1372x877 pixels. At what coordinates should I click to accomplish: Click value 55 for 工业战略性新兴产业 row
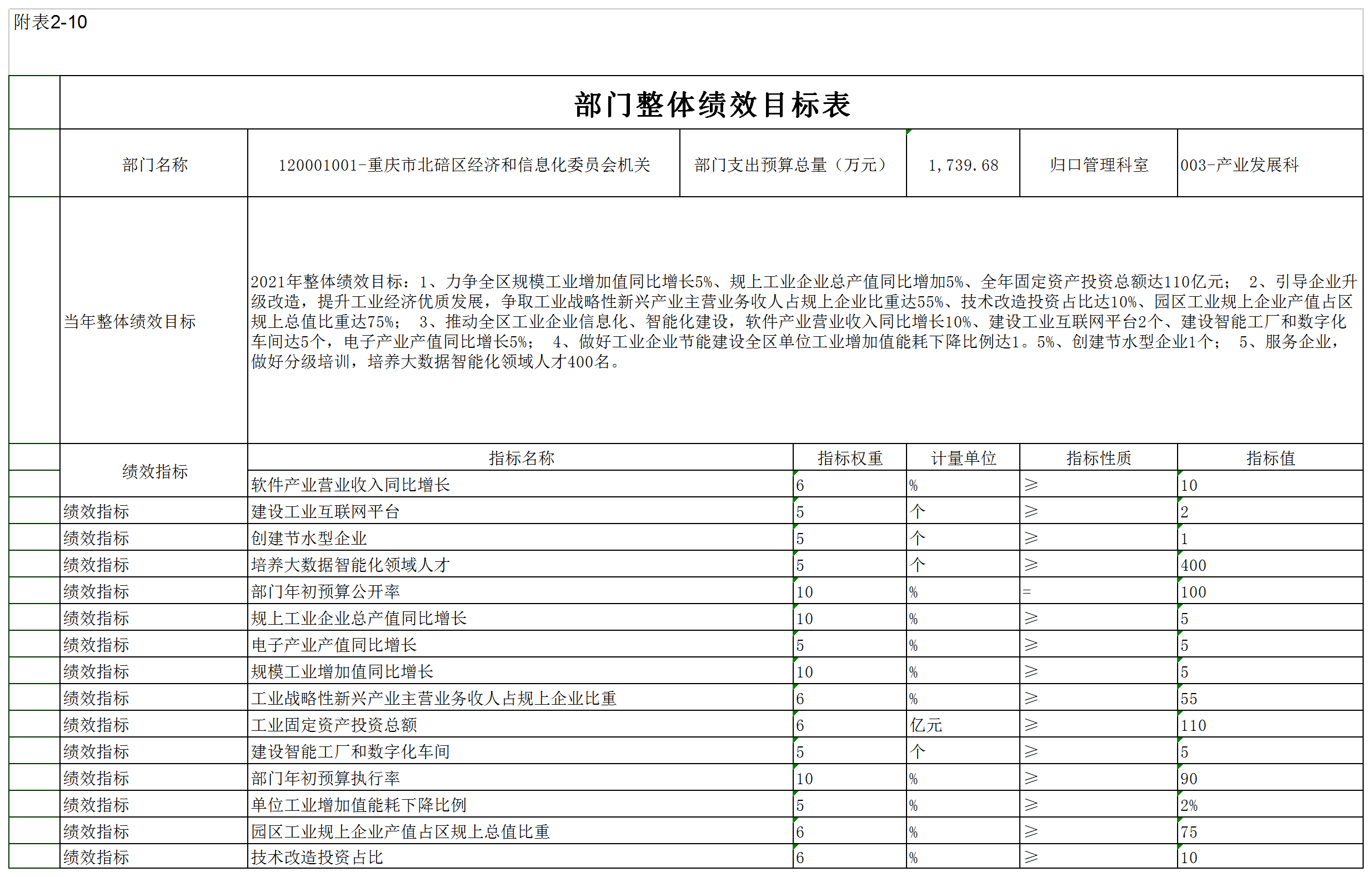[1270, 697]
